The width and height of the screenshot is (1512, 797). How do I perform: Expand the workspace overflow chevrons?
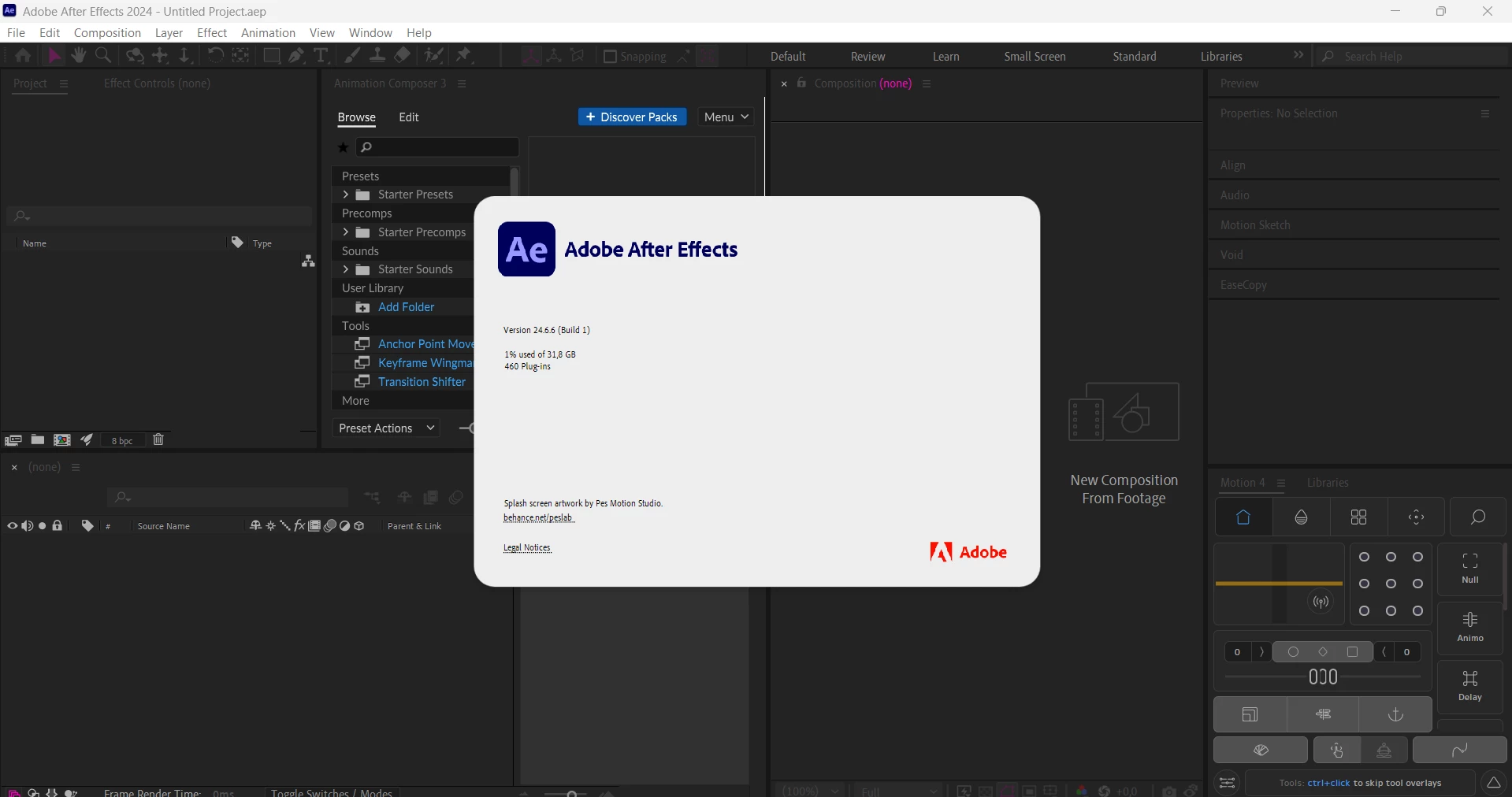click(1298, 55)
